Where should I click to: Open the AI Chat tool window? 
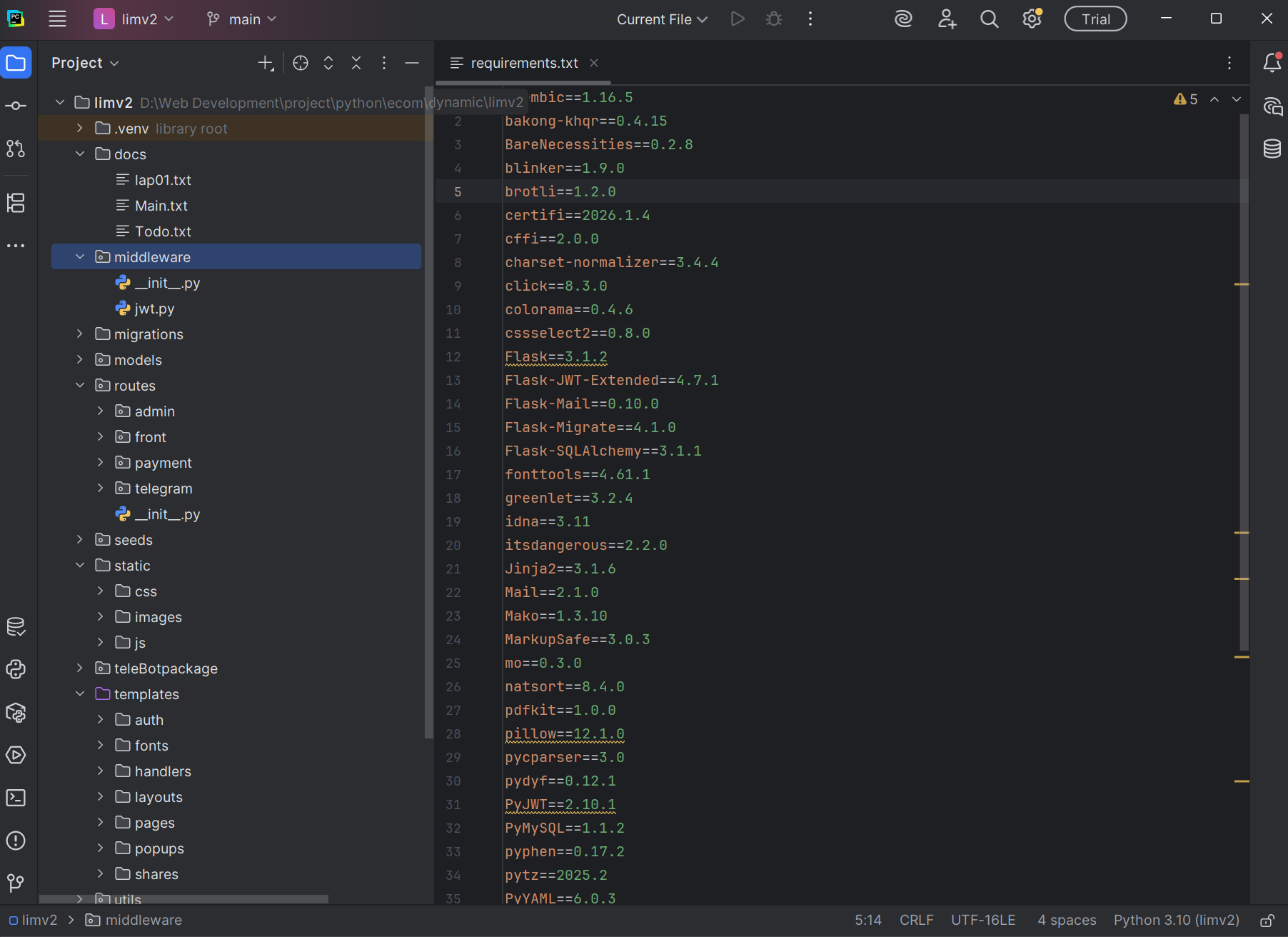tap(1272, 106)
